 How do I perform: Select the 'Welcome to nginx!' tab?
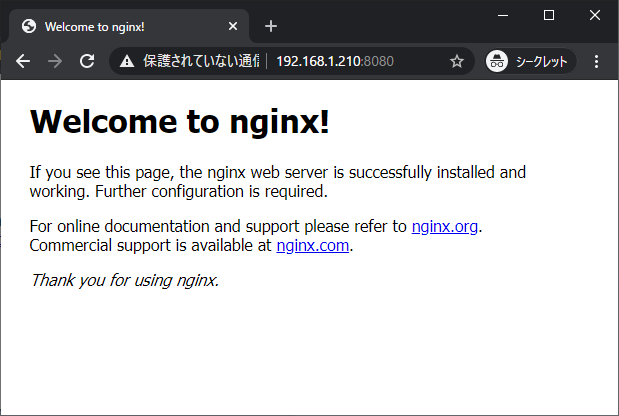pyautogui.click(x=129, y=26)
